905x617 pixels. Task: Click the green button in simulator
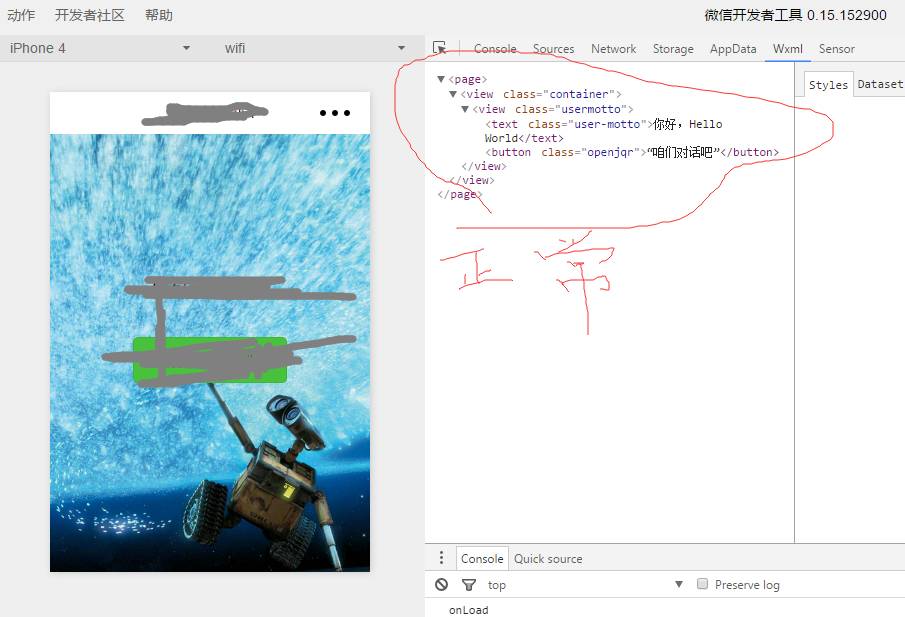[x=210, y=360]
